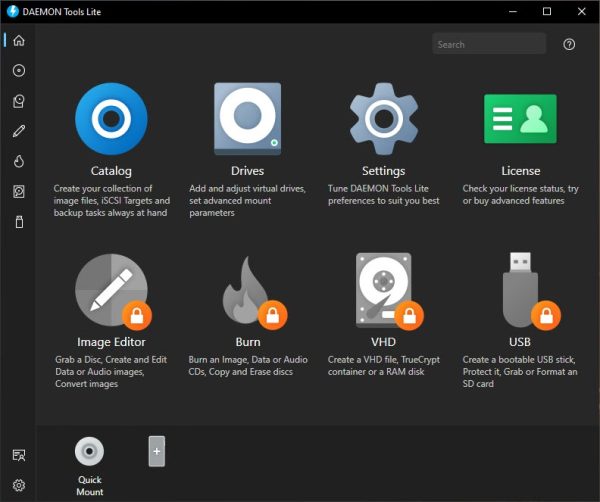600x502 pixels.
Task: Click orange lock badge on VHD
Action: click(x=409, y=316)
